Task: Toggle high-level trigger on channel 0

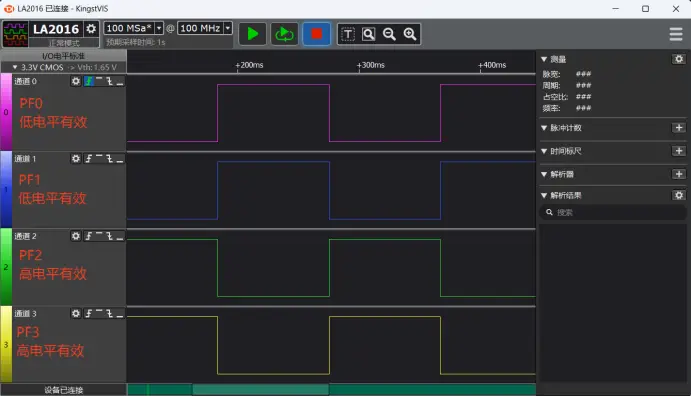Action: tap(99, 81)
